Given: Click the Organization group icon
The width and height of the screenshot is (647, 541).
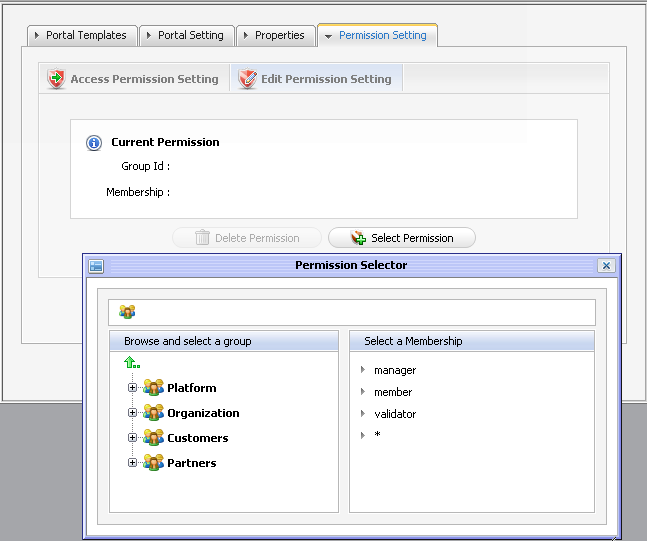Looking at the screenshot, I should click(x=153, y=413).
